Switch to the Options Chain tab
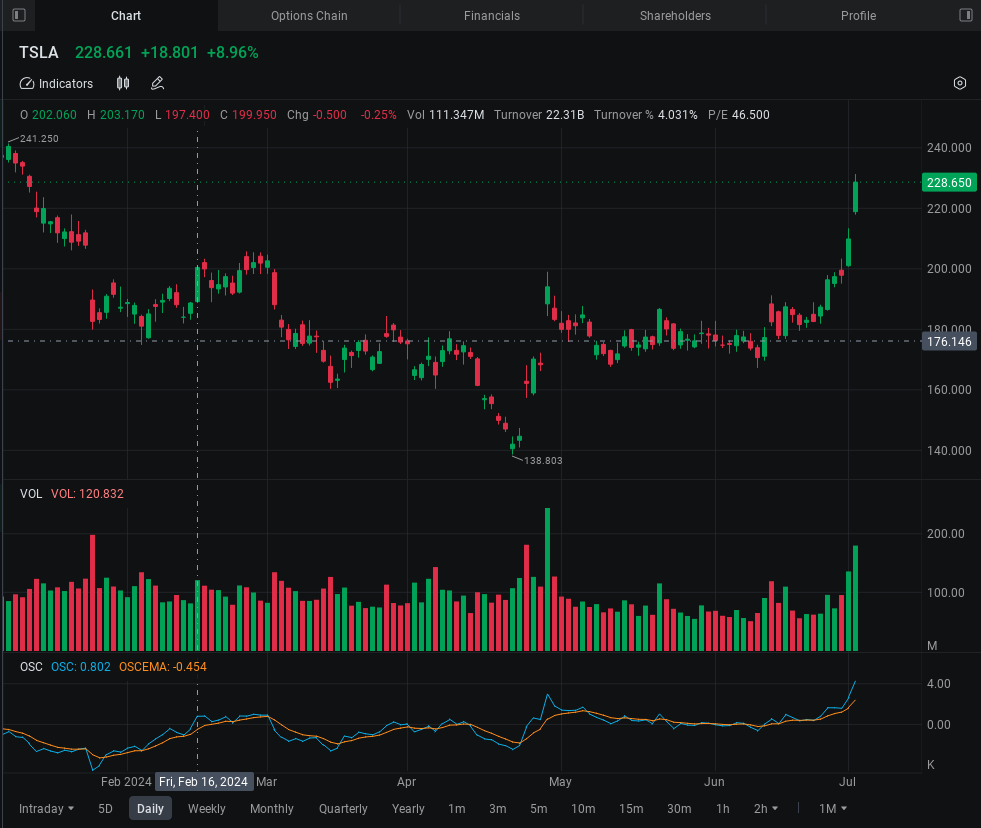The image size is (981, 828). [309, 16]
